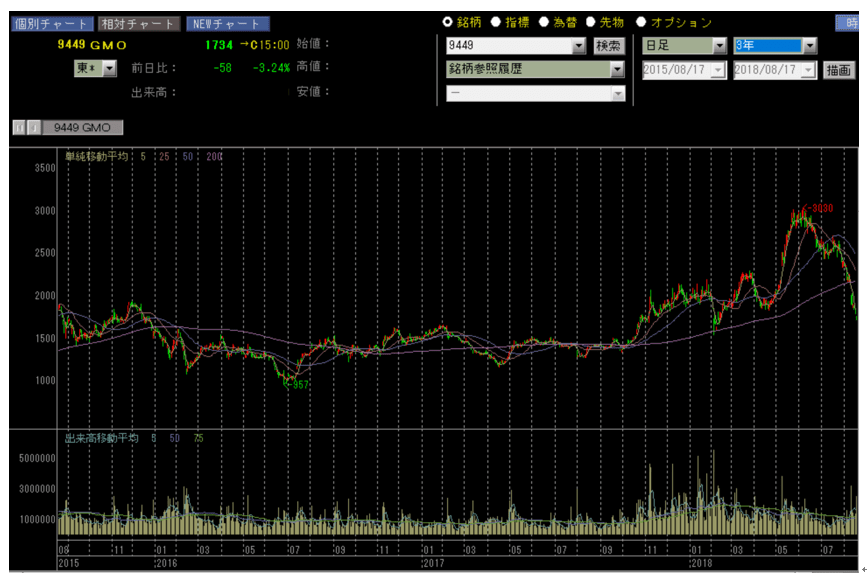Viewport: 867px width, 573px height.
Task: Click the 3080 peak price marker
Action: [819, 208]
